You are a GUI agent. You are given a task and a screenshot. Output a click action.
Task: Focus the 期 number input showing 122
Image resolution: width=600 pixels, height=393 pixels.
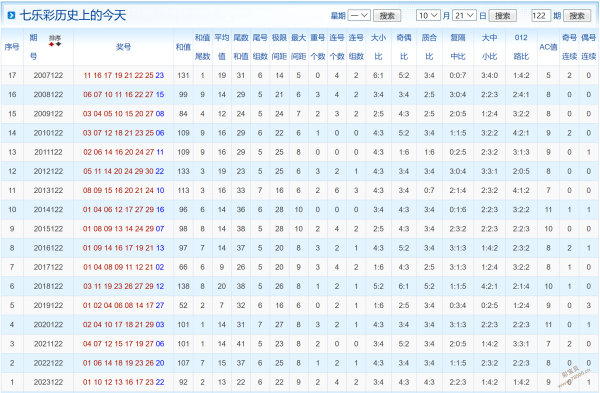[541, 15]
